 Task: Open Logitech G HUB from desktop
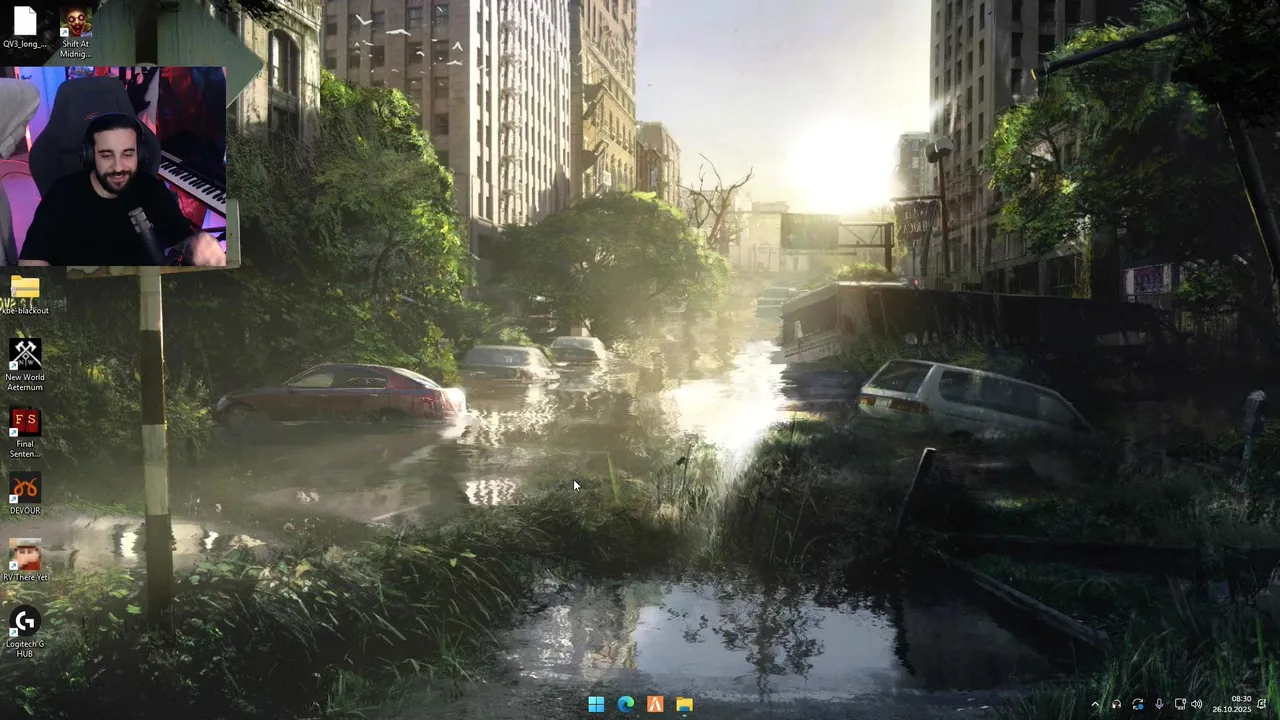pos(25,632)
